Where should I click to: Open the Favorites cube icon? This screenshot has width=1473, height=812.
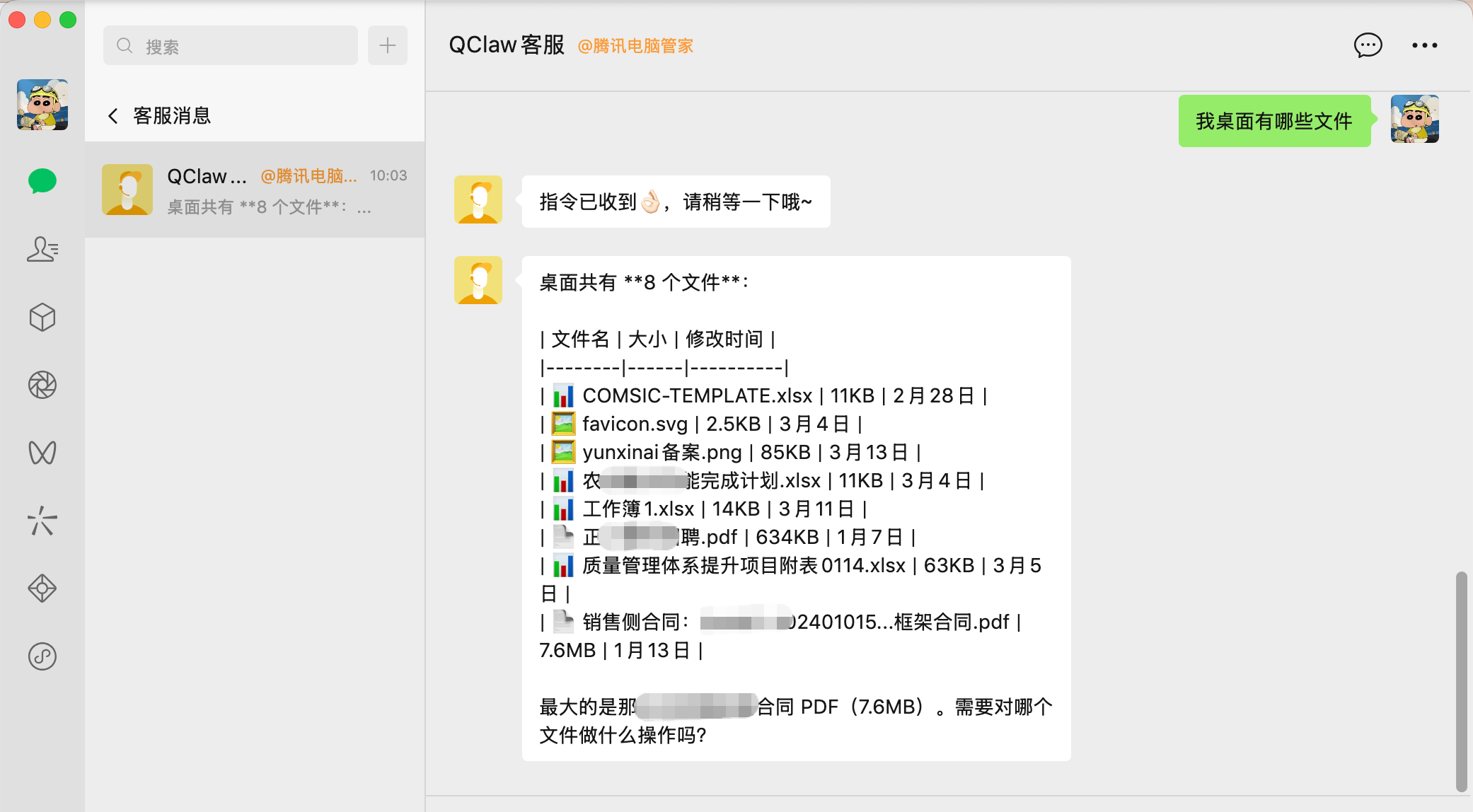pos(42,318)
